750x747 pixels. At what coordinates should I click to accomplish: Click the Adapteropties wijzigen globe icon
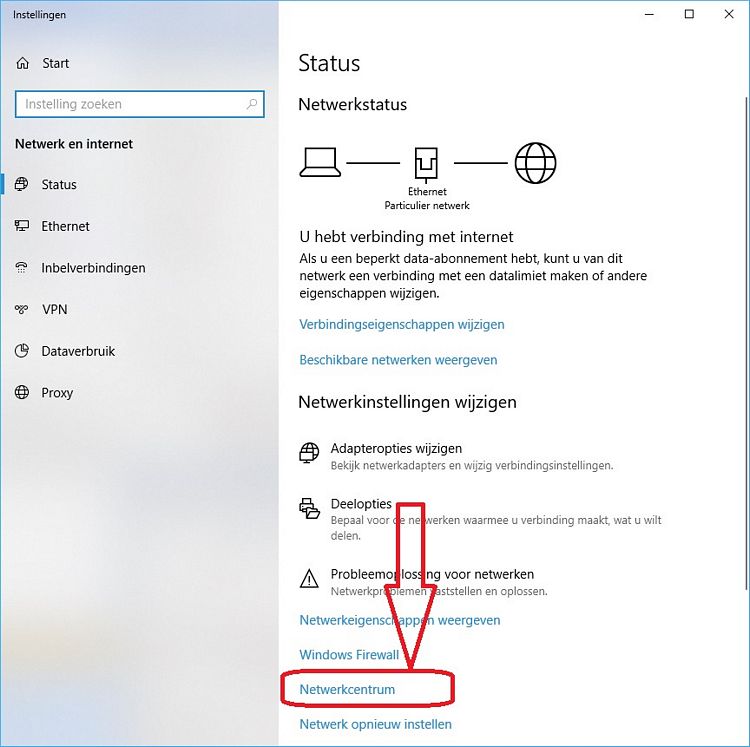(x=309, y=452)
